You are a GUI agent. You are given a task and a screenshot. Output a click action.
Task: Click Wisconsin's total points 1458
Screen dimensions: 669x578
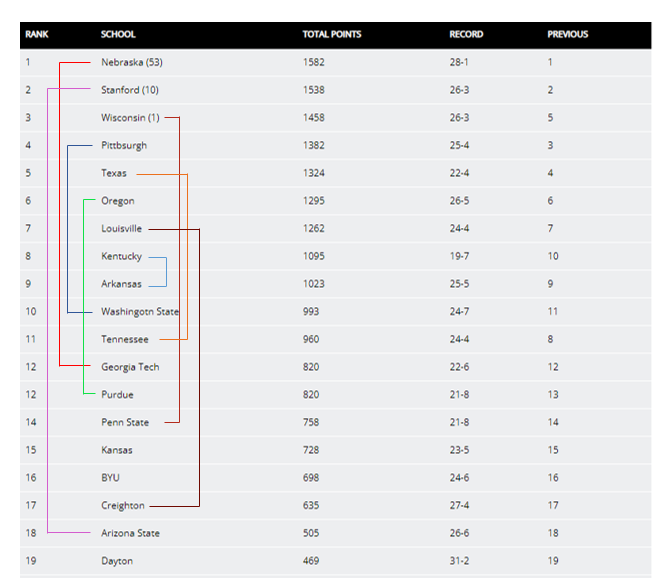314,118
